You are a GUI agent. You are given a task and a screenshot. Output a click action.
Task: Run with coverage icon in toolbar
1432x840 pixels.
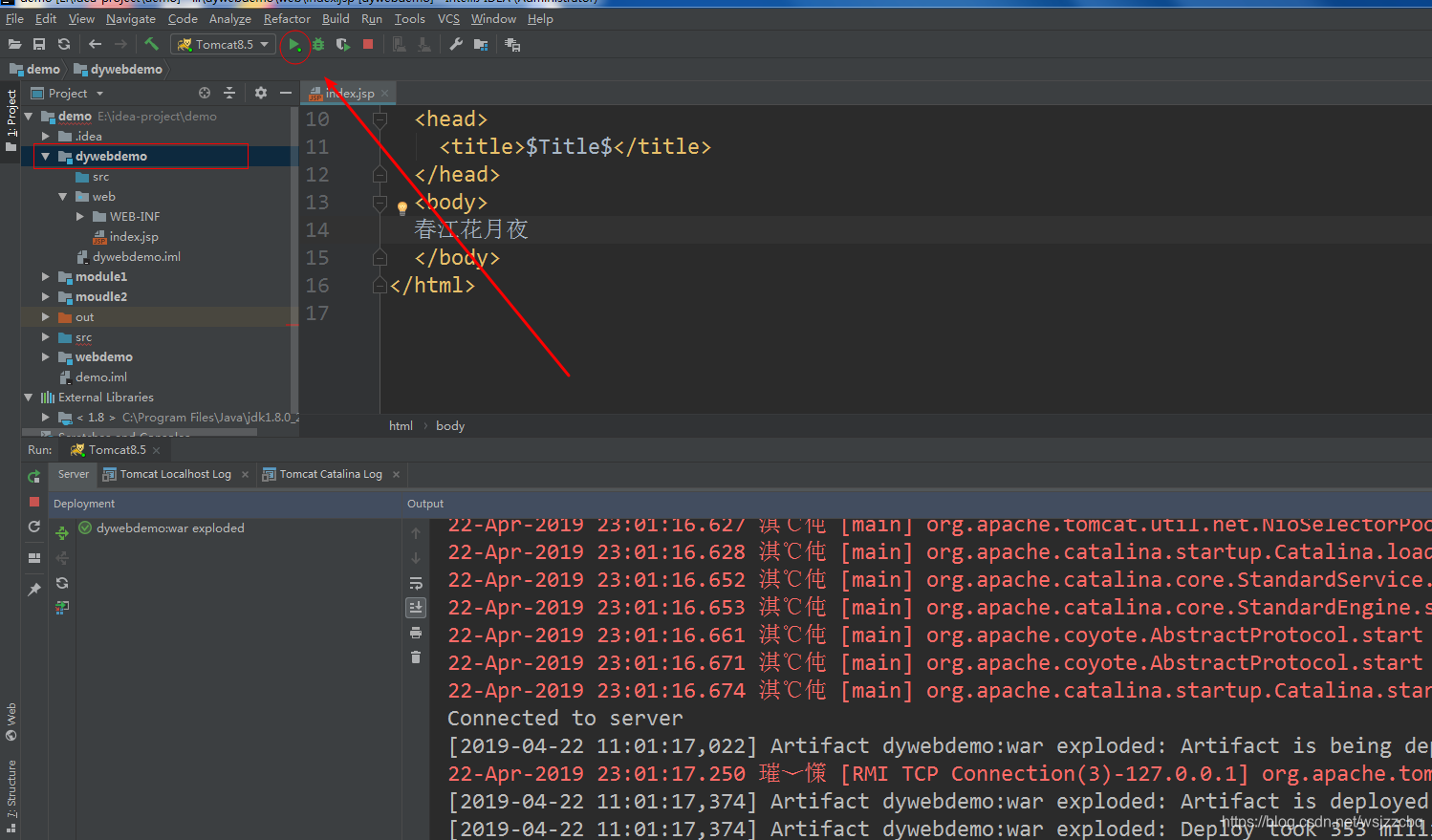click(x=342, y=45)
